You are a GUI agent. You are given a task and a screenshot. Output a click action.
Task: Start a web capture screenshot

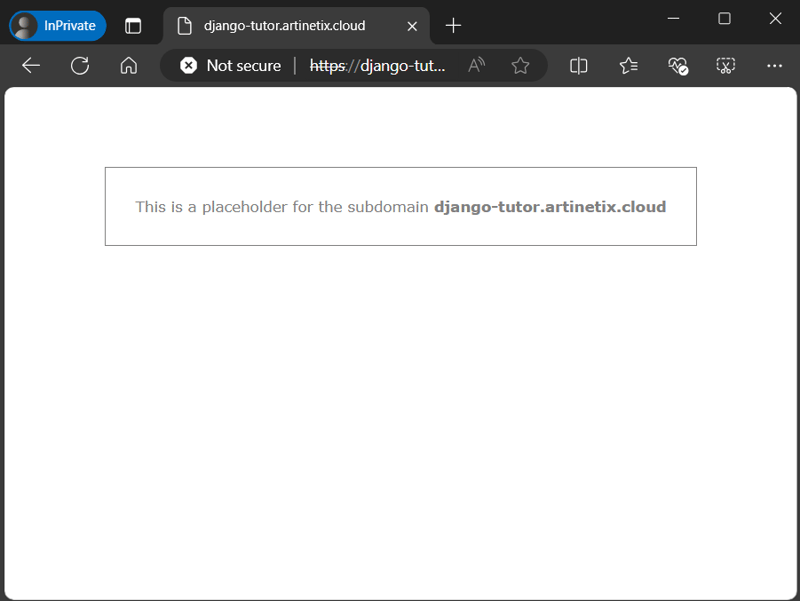tap(726, 65)
